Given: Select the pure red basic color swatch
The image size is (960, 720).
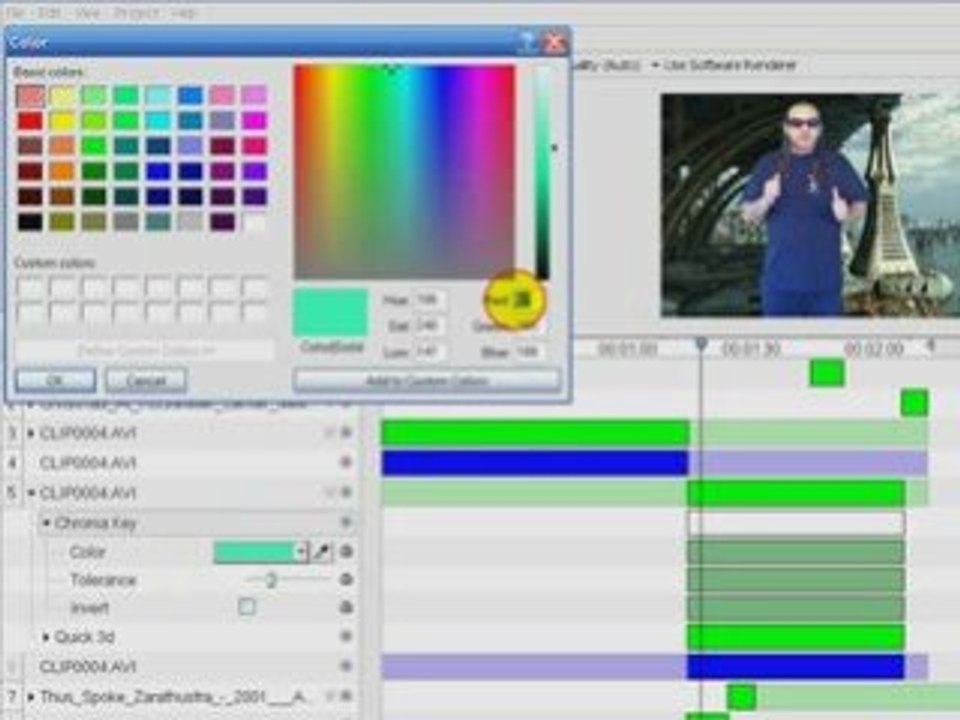Looking at the screenshot, I should pyautogui.click(x=30, y=121).
